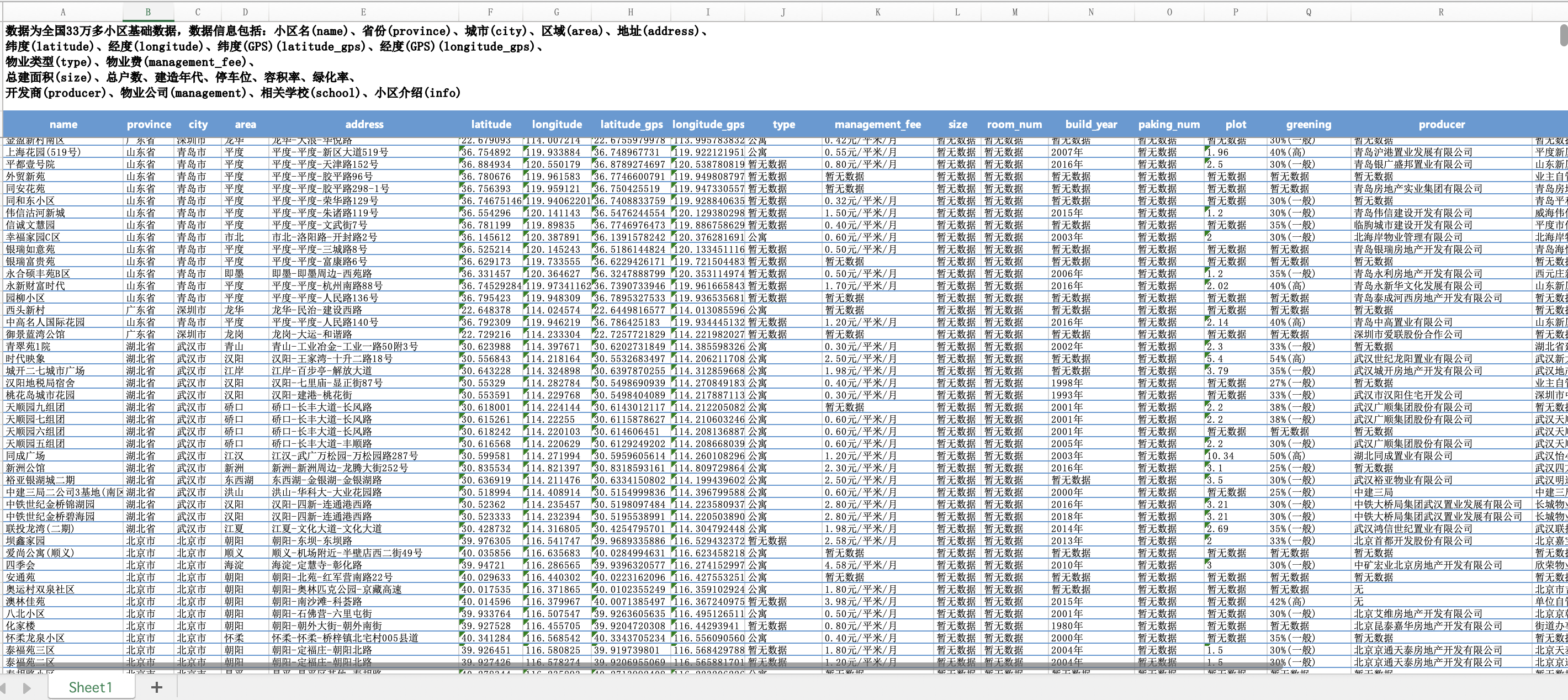Click the 'name' header cell
Screen dimensions: 1568x700
tap(63, 124)
